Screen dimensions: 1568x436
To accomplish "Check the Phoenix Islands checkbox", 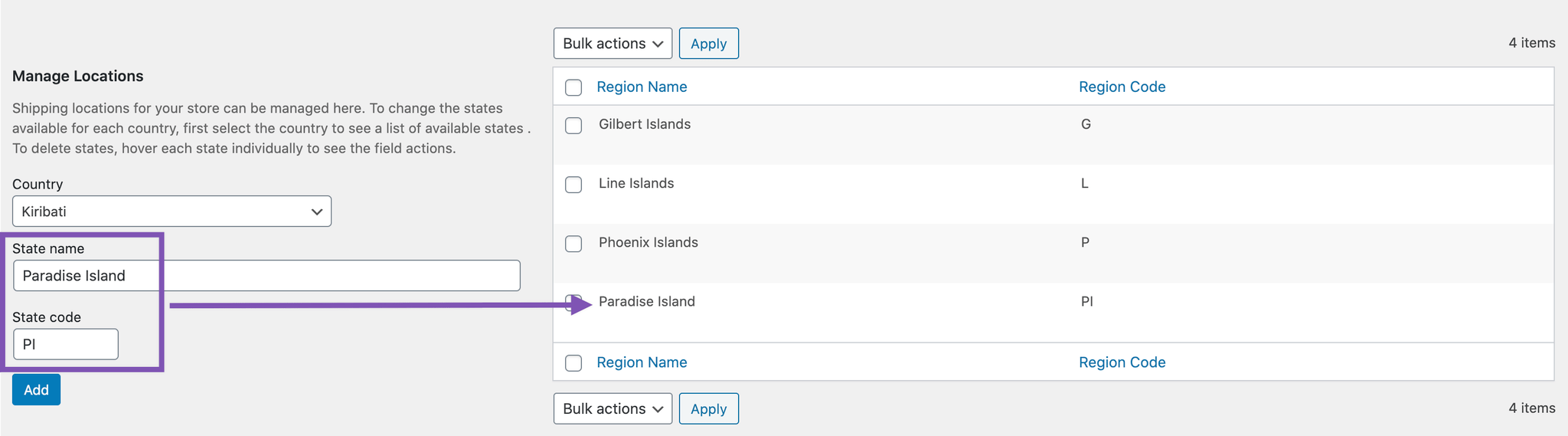I will [573, 244].
